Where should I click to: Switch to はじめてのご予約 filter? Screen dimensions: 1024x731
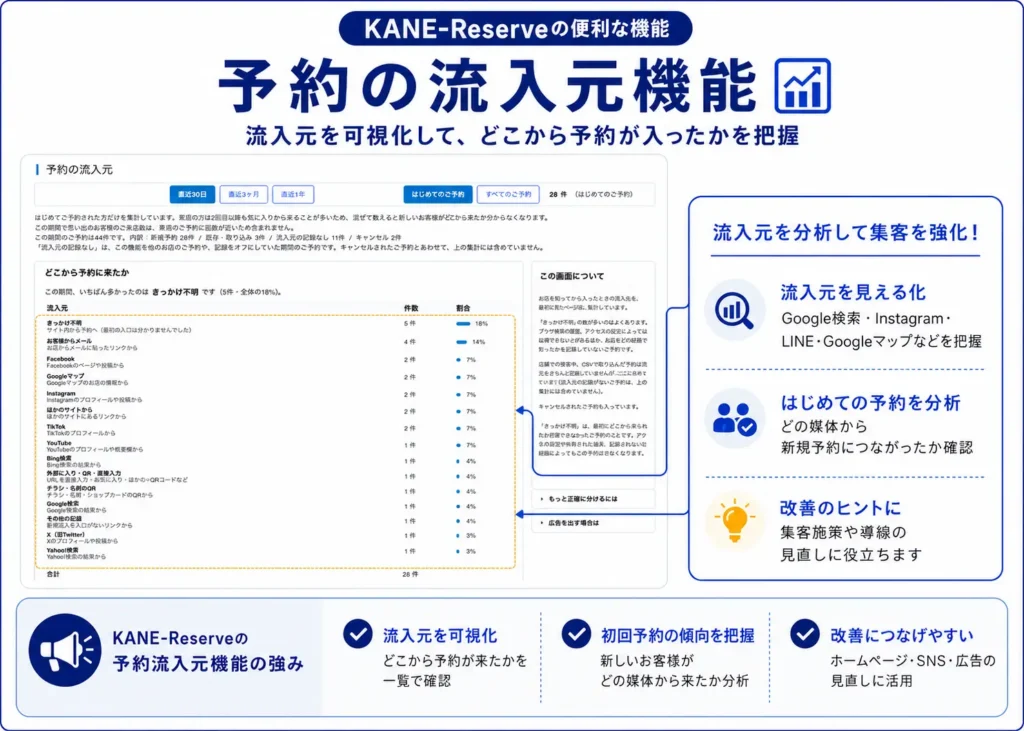pos(438,195)
